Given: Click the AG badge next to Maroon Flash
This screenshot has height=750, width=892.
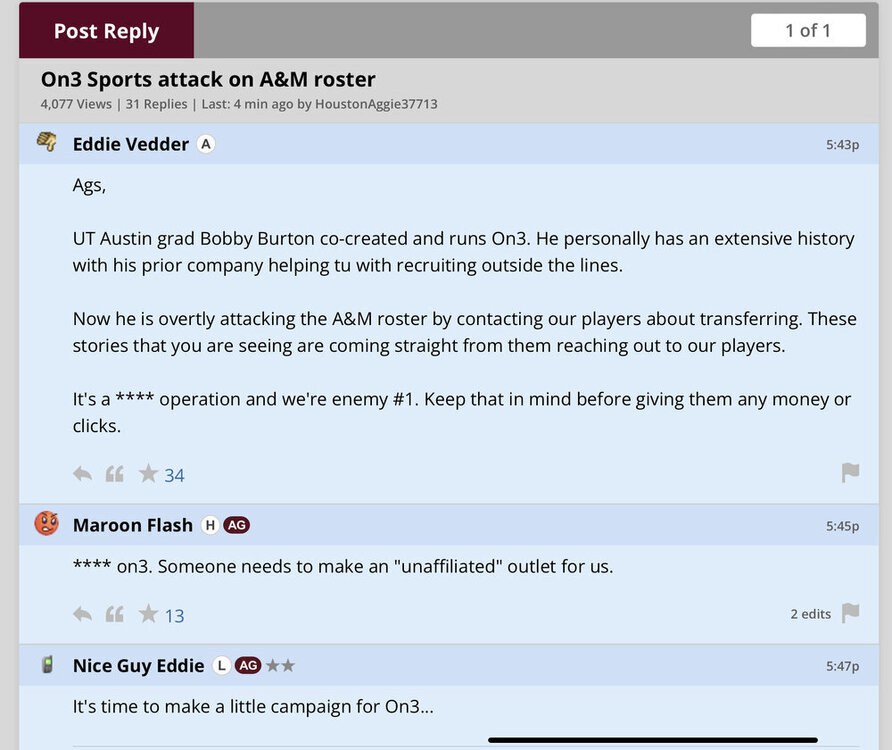Looking at the screenshot, I should pyautogui.click(x=236, y=525).
